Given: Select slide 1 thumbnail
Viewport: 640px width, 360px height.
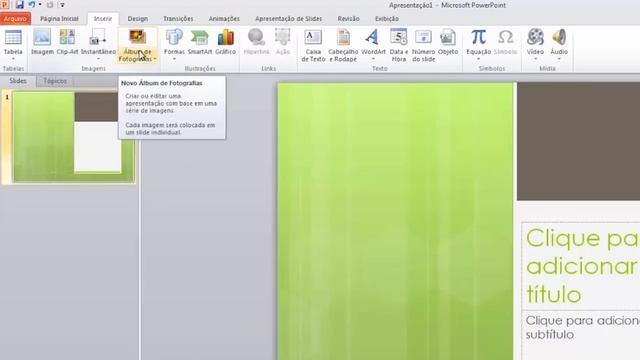Looking at the screenshot, I should pyautogui.click(x=73, y=137).
